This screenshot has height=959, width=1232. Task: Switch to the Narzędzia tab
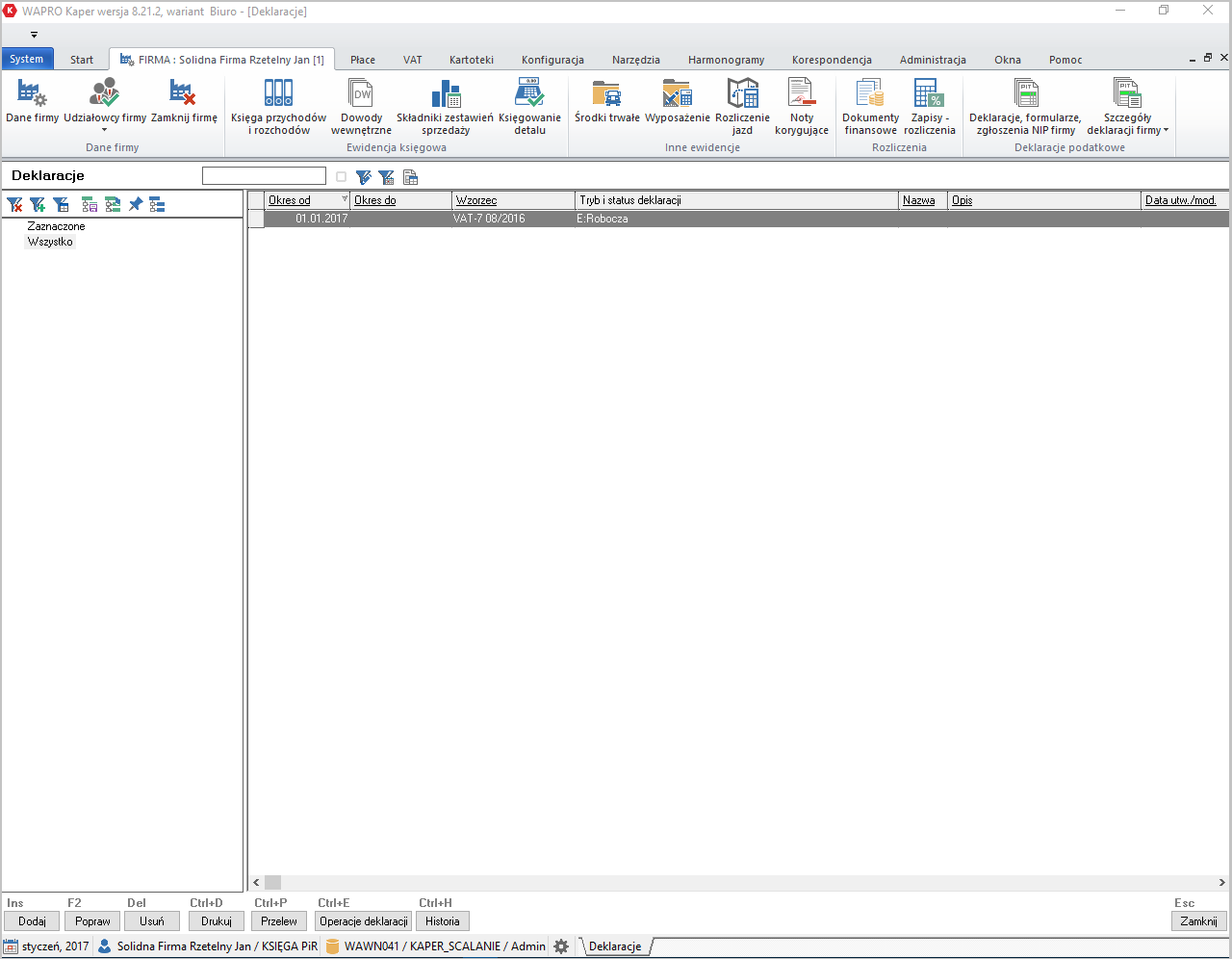coord(636,60)
